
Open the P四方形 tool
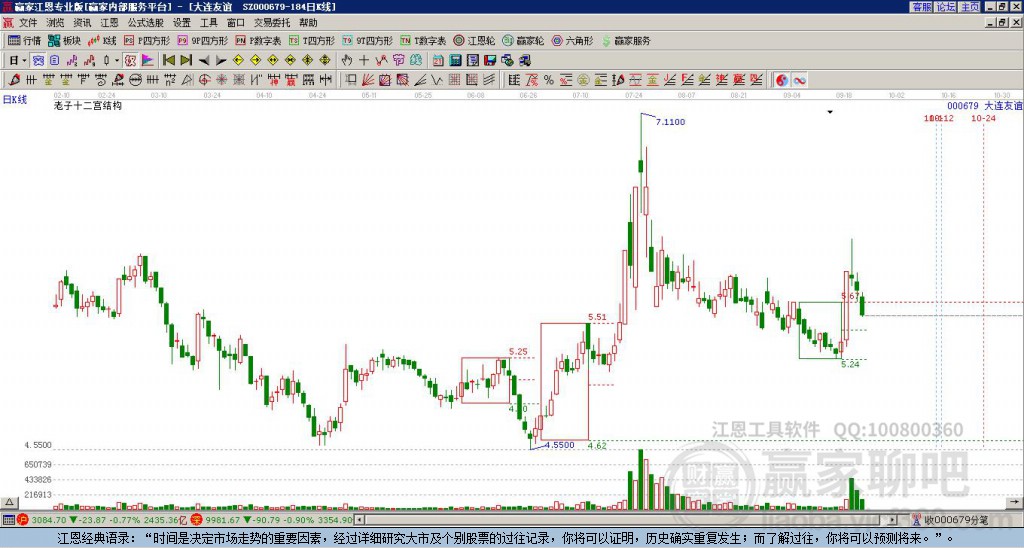pos(147,40)
